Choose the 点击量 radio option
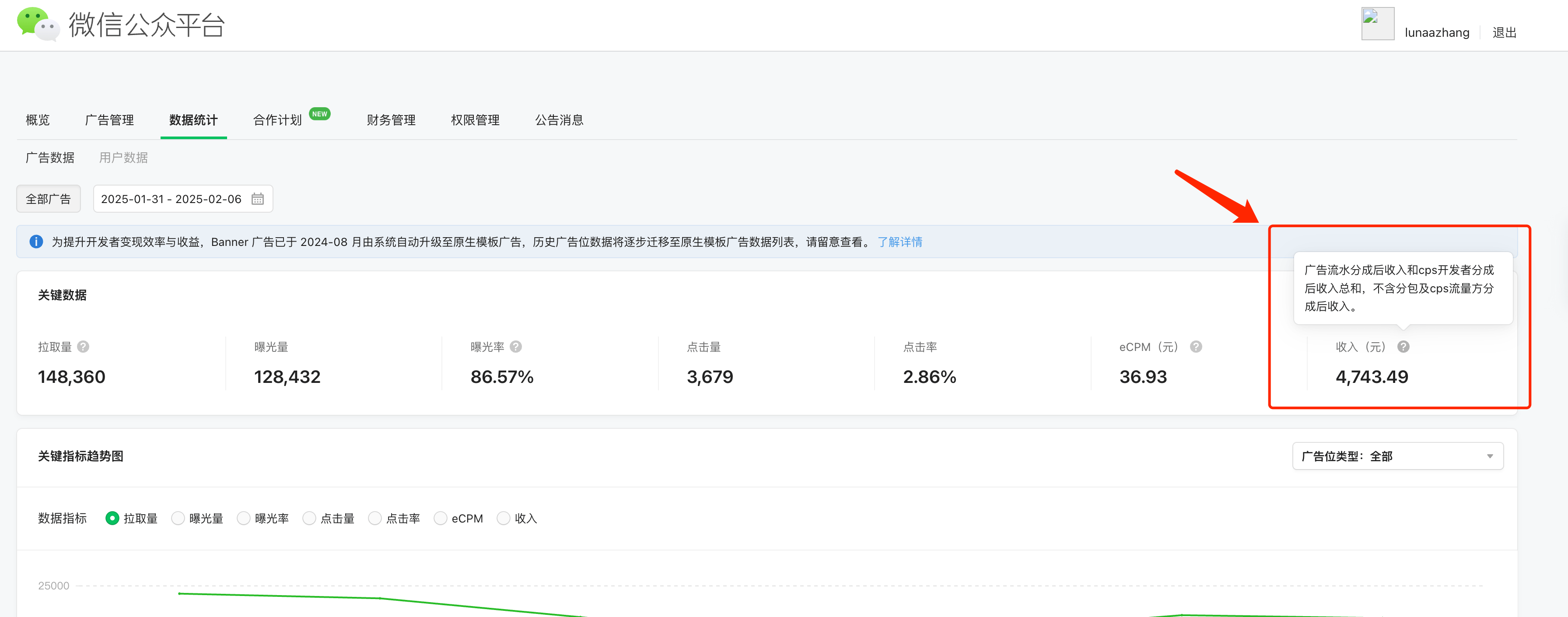 309,519
